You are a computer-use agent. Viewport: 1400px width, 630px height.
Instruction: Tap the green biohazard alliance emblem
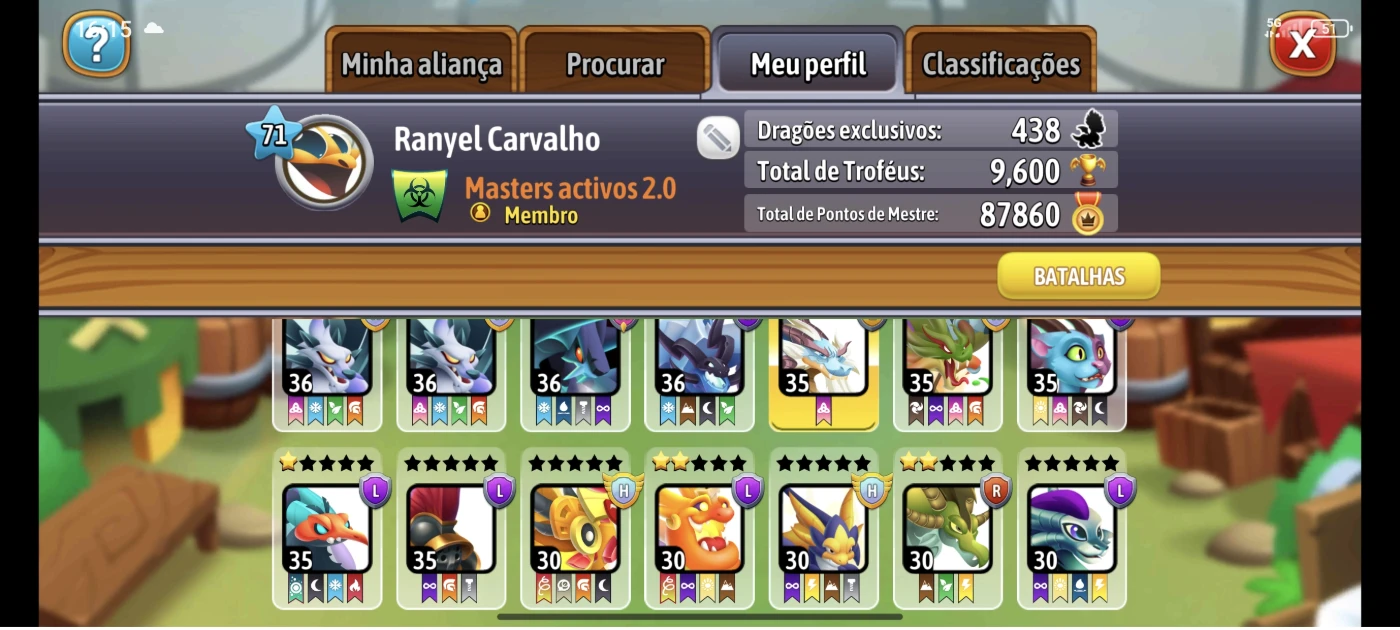point(419,196)
